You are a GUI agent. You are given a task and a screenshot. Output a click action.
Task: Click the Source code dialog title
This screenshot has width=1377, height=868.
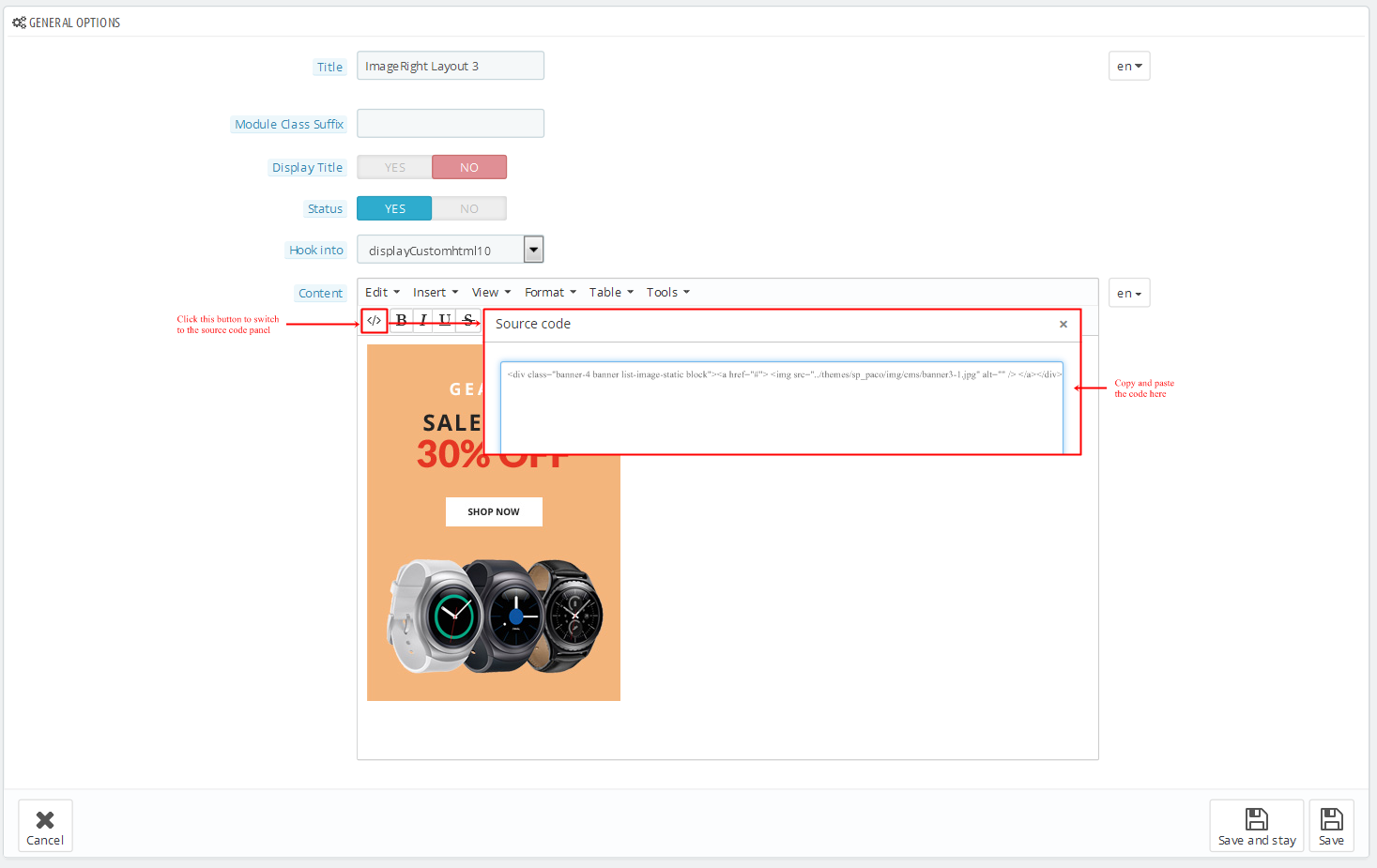click(x=533, y=324)
